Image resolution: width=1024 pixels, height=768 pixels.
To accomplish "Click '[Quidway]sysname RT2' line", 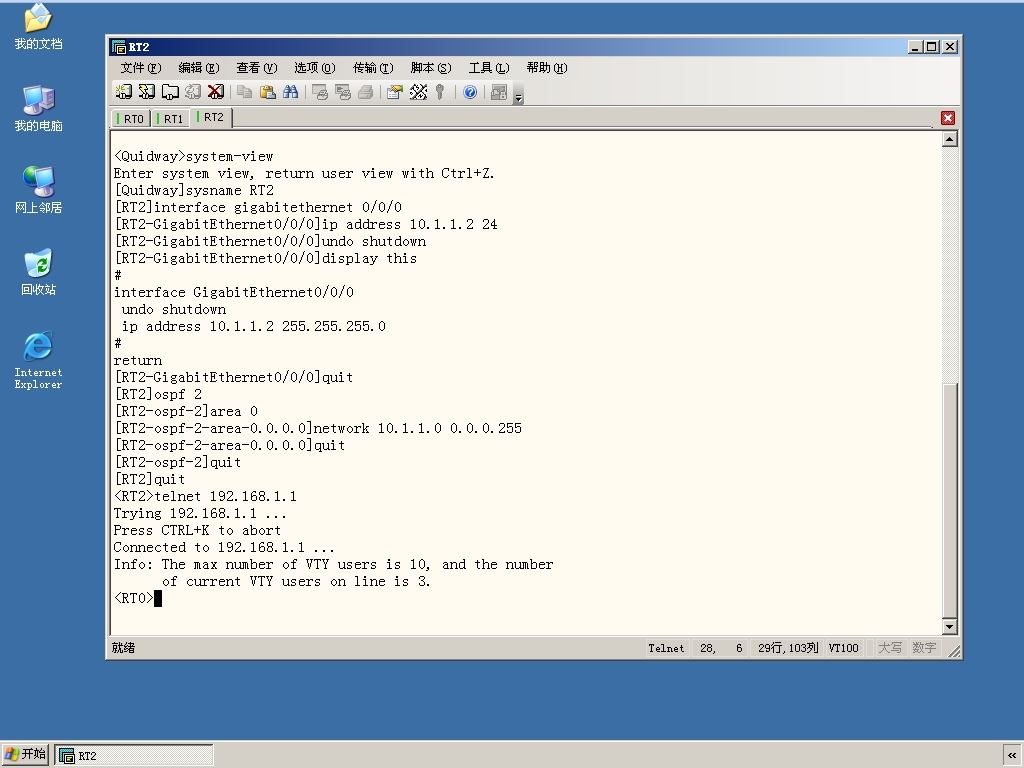I will point(194,191).
